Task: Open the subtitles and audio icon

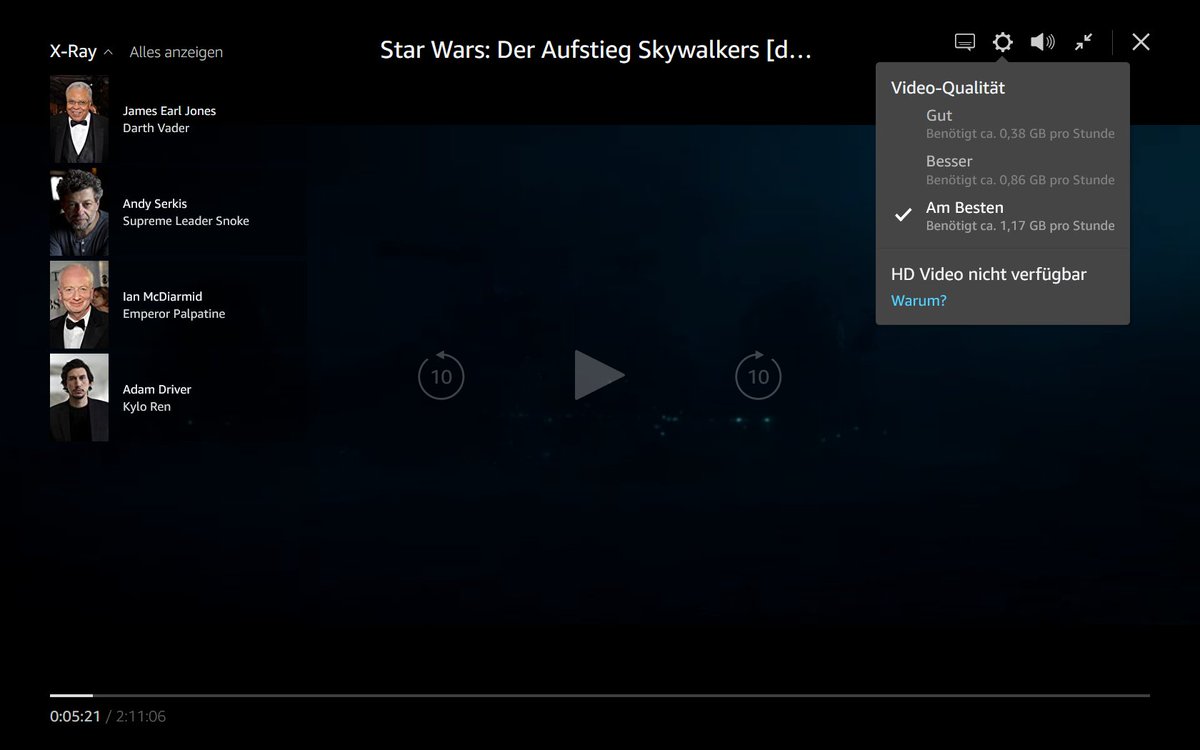Action: pyautogui.click(x=965, y=42)
